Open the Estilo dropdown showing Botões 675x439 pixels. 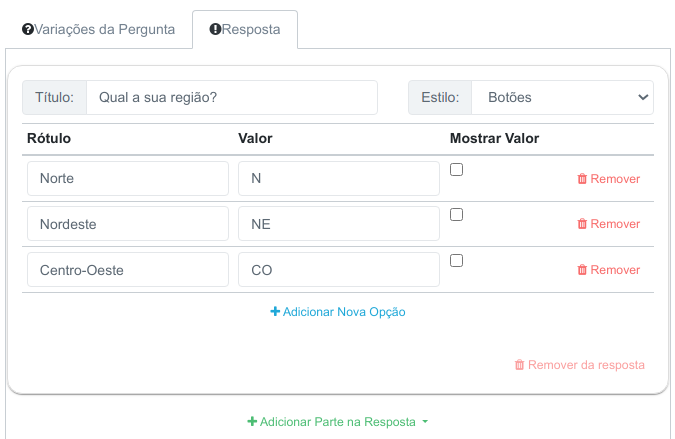point(562,97)
